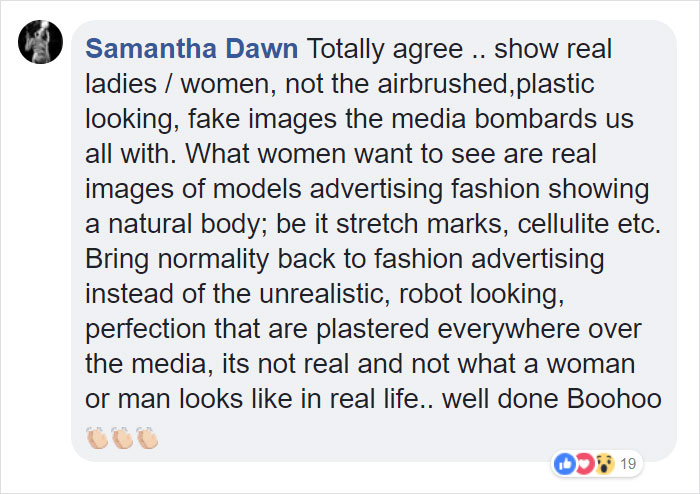Open the reaction count showing 19
Screen dimensions: 700x494
point(628,463)
